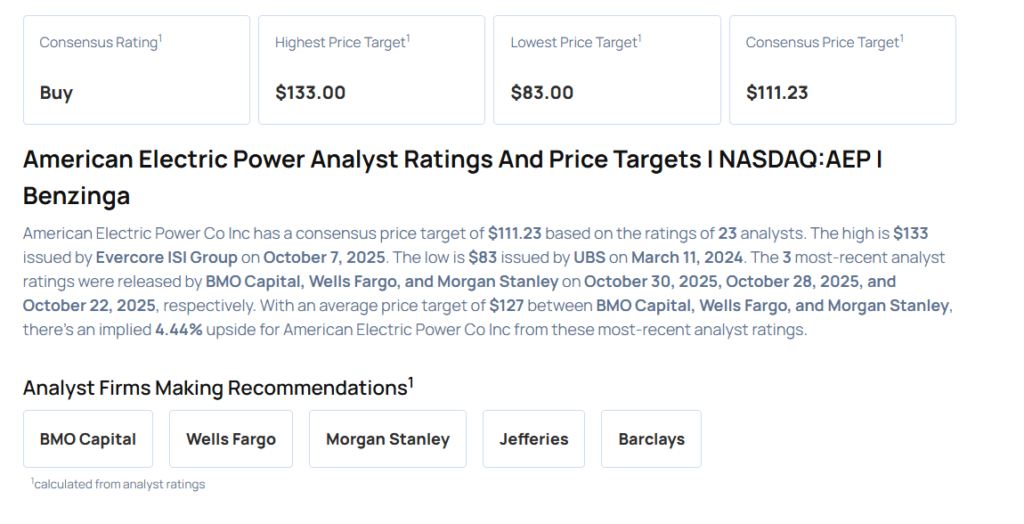Click the "Analyst Firms Making Recommendations" heading
This screenshot has width=1024, height=524.
[x=215, y=388]
